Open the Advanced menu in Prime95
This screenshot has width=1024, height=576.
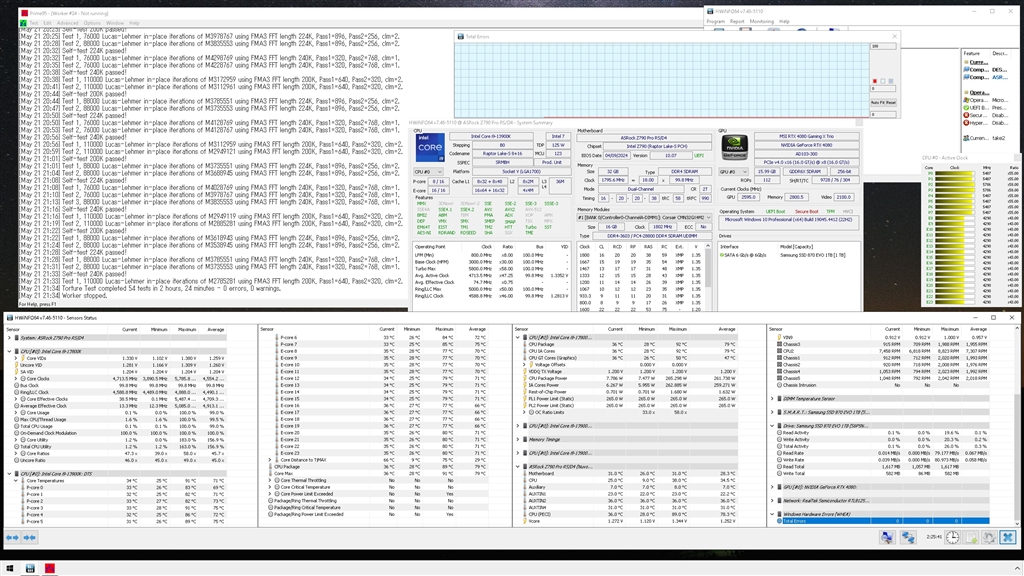pyautogui.click(x=67, y=22)
